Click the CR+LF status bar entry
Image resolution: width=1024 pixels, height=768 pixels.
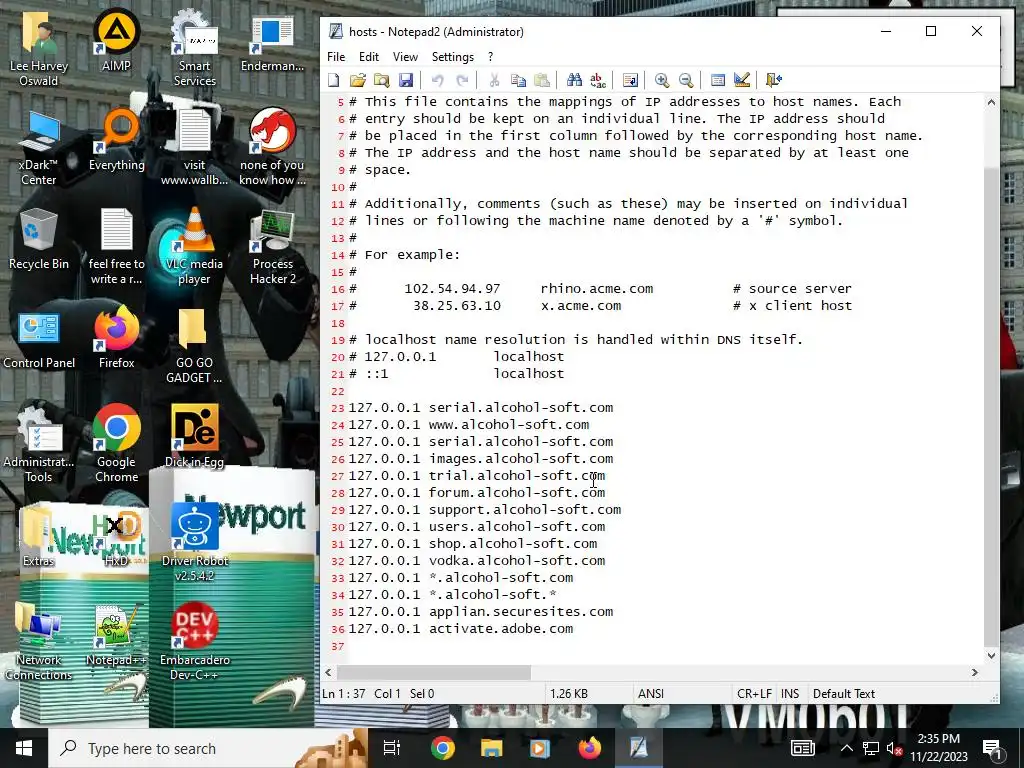tap(754, 694)
